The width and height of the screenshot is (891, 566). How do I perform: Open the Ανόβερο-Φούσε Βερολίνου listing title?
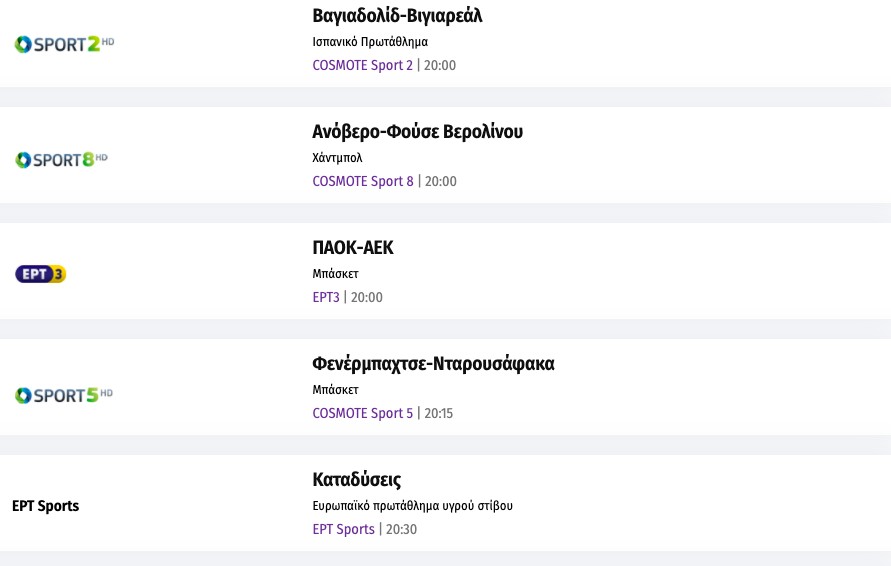click(417, 132)
